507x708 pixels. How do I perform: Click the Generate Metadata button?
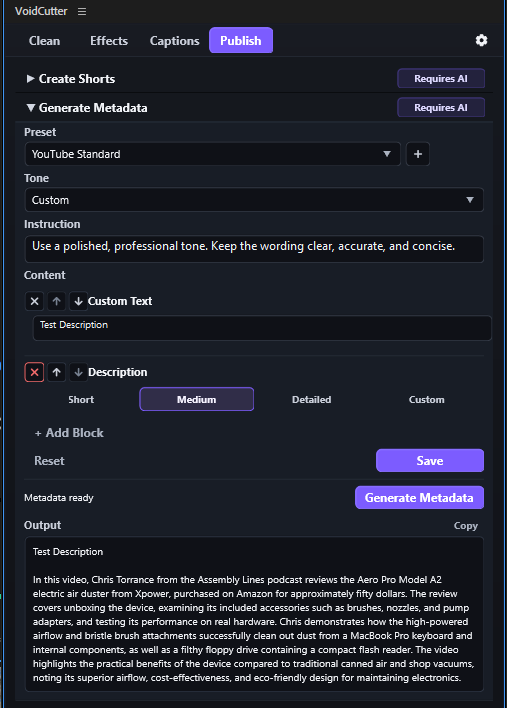pos(419,498)
